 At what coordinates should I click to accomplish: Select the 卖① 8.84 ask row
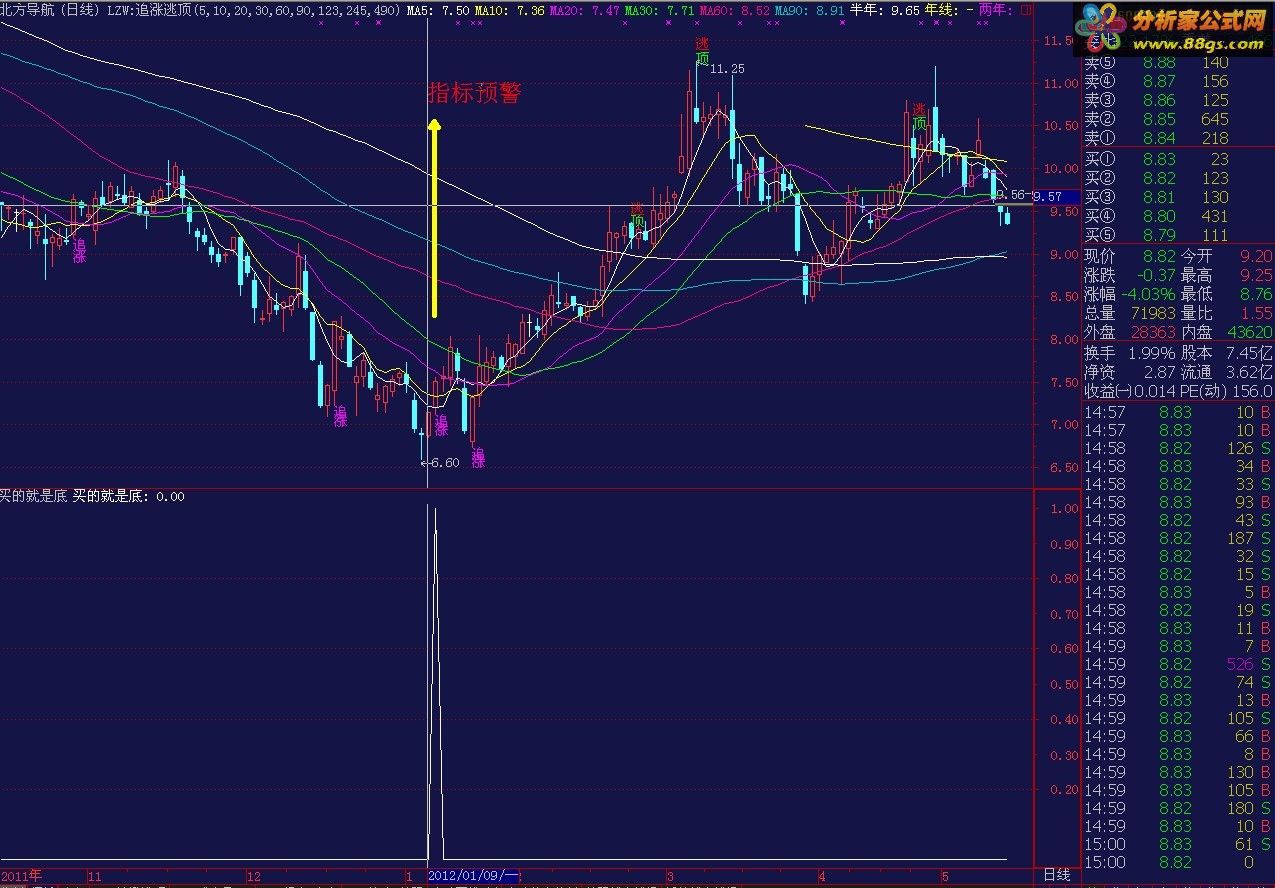(x=1157, y=139)
